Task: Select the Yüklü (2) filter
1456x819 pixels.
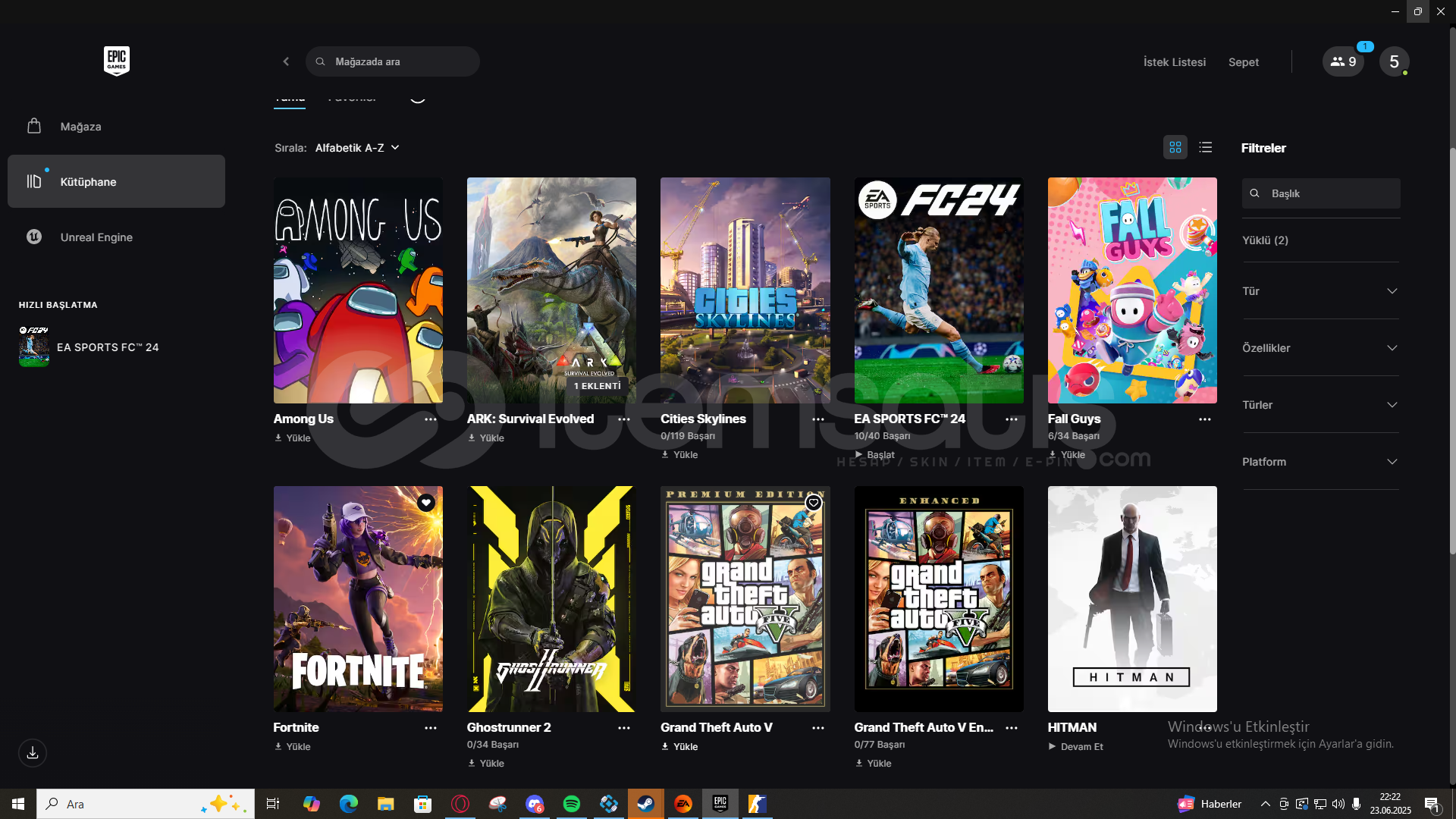Action: pyautogui.click(x=1265, y=240)
